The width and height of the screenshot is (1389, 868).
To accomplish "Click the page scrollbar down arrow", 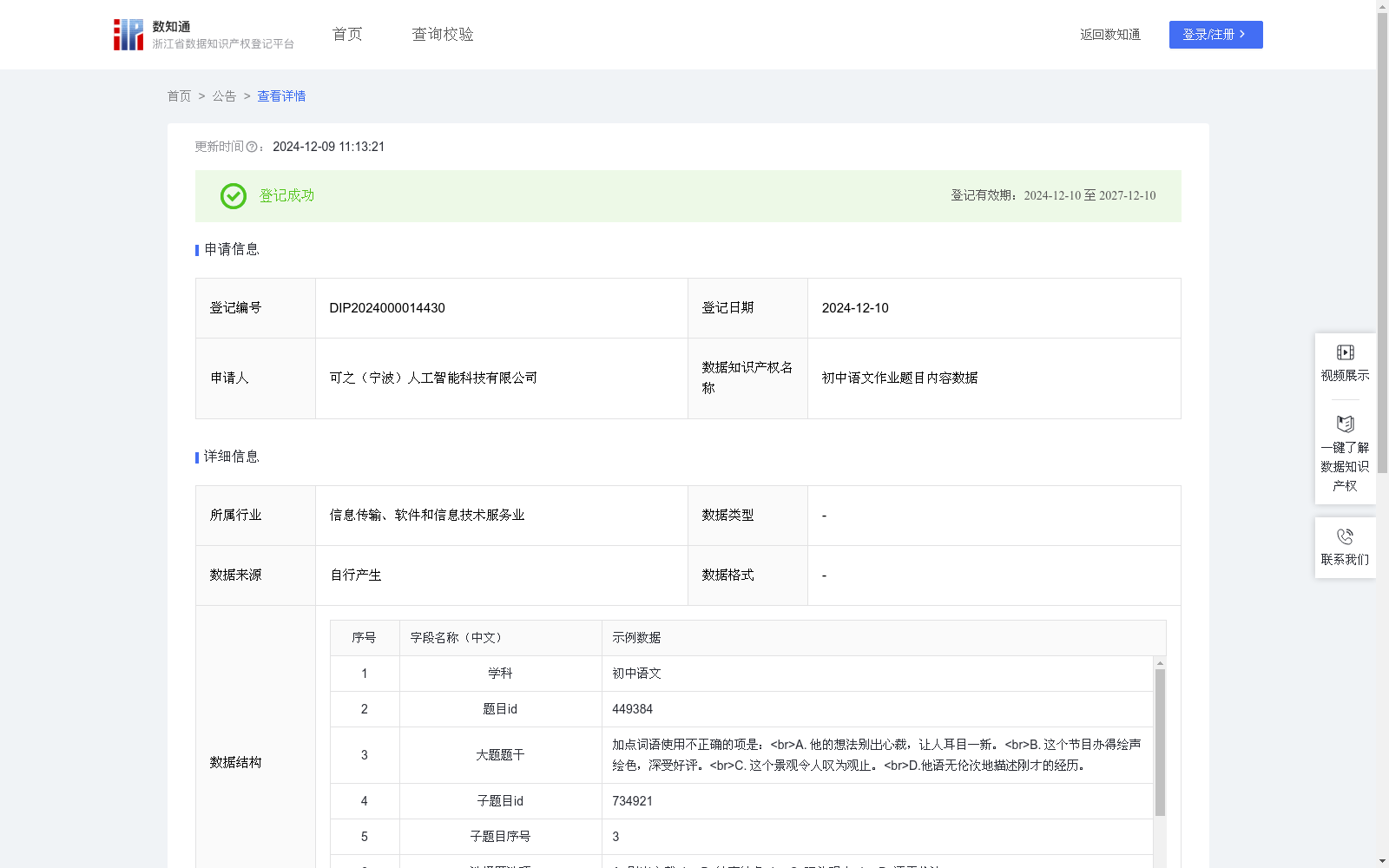I will click(1382, 861).
